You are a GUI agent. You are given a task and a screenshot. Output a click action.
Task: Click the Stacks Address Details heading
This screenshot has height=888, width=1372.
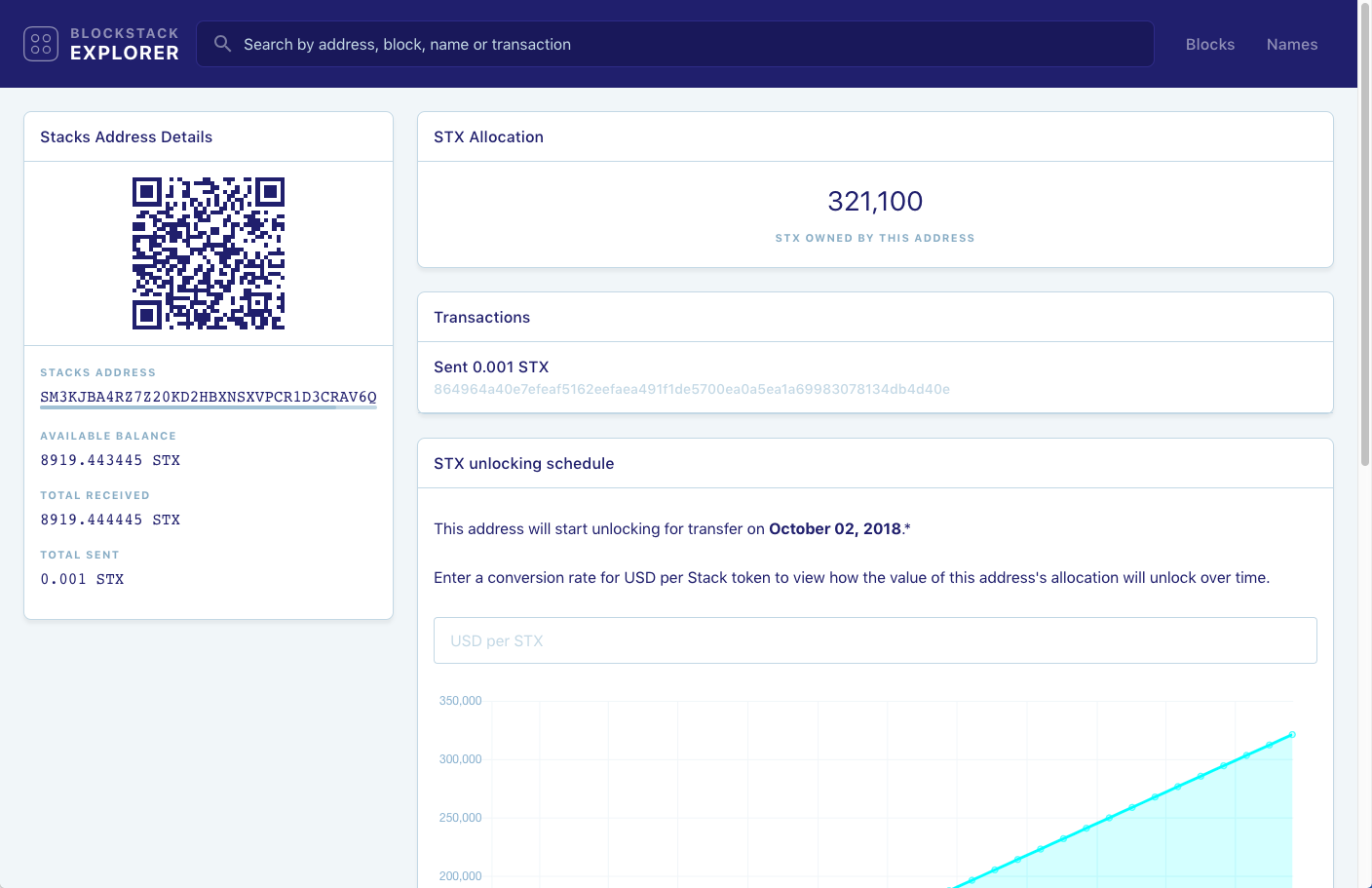coord(126,136)
